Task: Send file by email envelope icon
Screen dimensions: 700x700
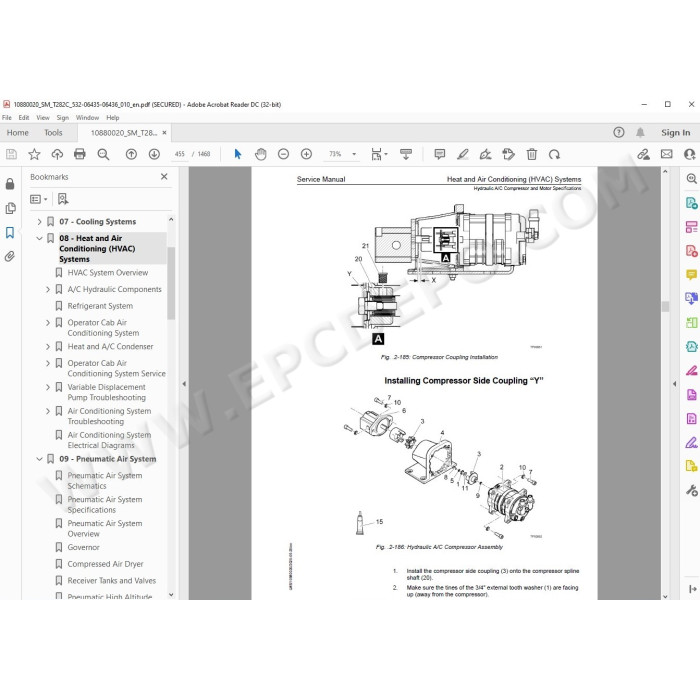Action: [x=667, y=154]
